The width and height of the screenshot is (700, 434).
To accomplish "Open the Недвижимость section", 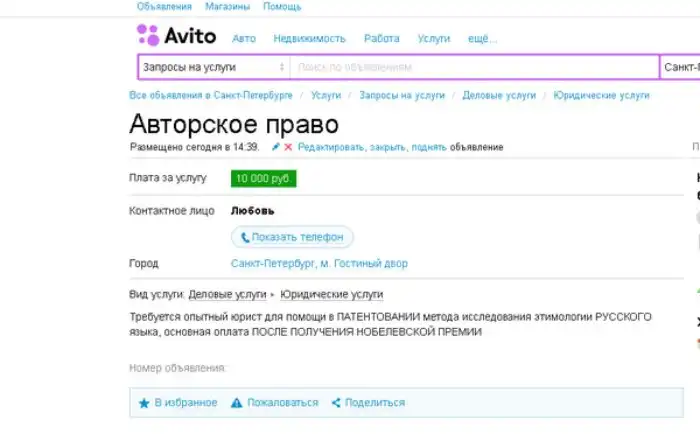I will pyautogui.click(x=309, y=38).
